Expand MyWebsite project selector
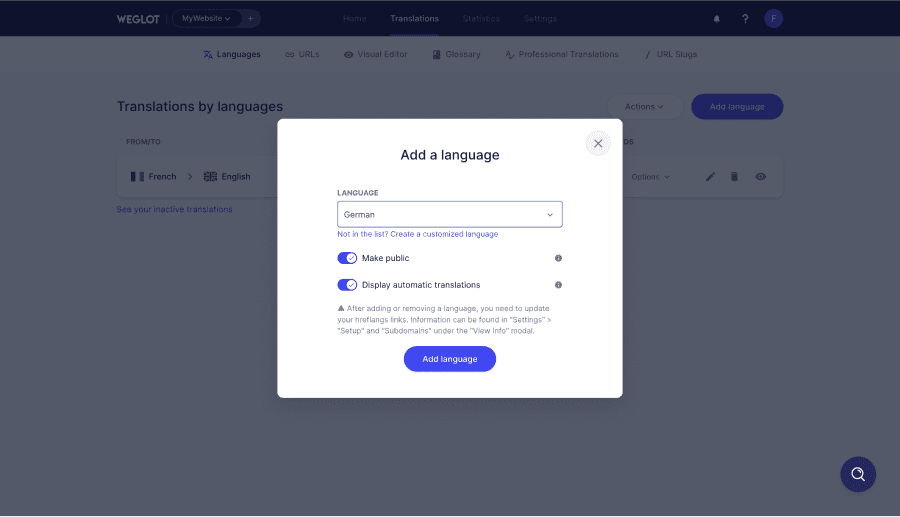This screenshot has width=900, height=517. coord(206,18)
